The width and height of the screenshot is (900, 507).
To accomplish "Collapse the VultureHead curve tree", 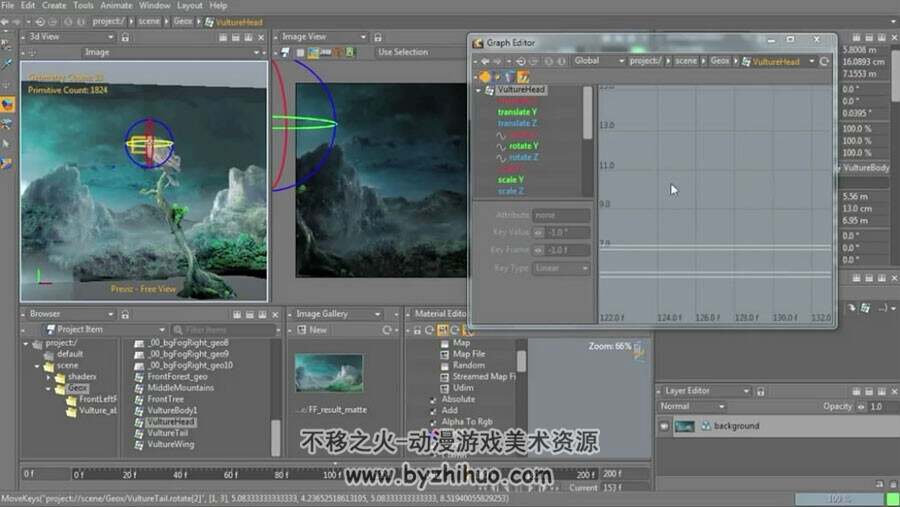I will (478, 90).
